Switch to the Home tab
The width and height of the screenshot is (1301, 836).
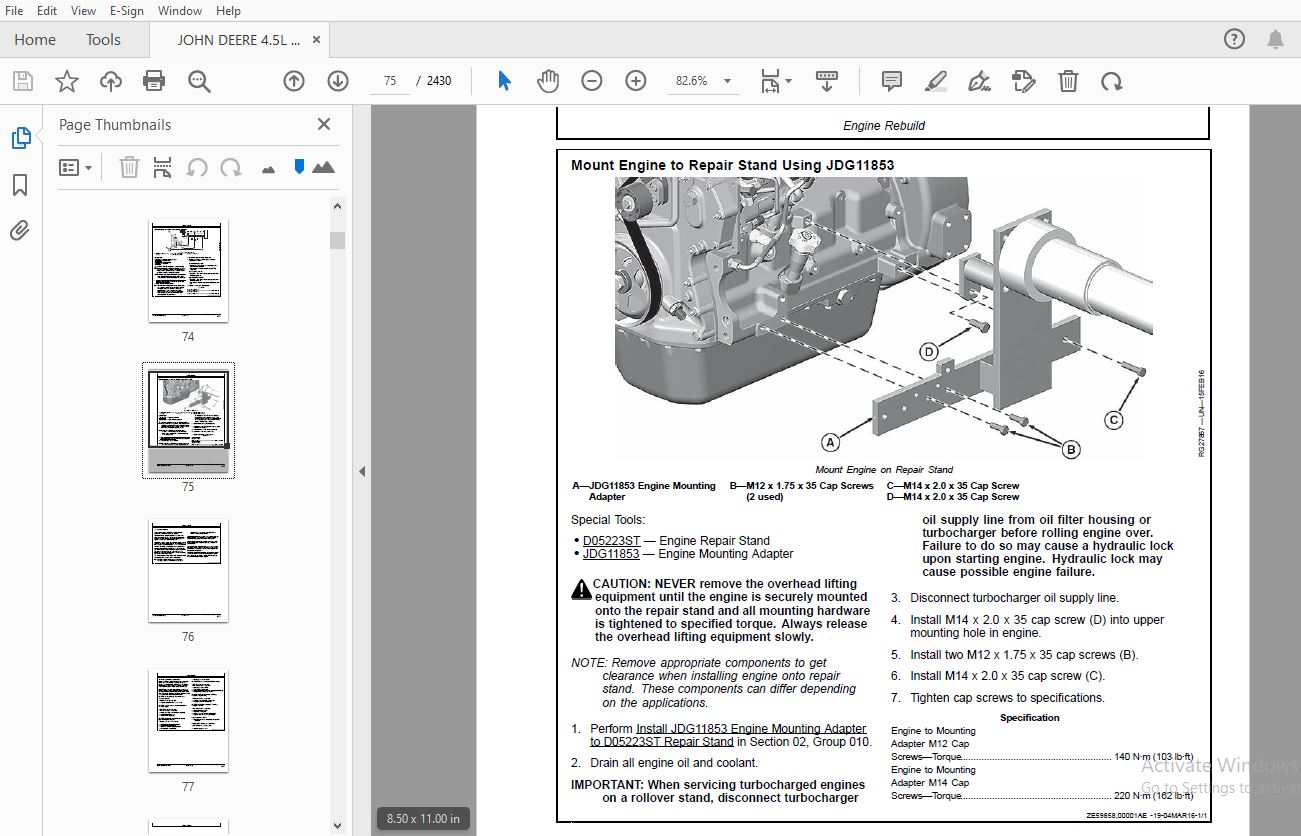35,39
